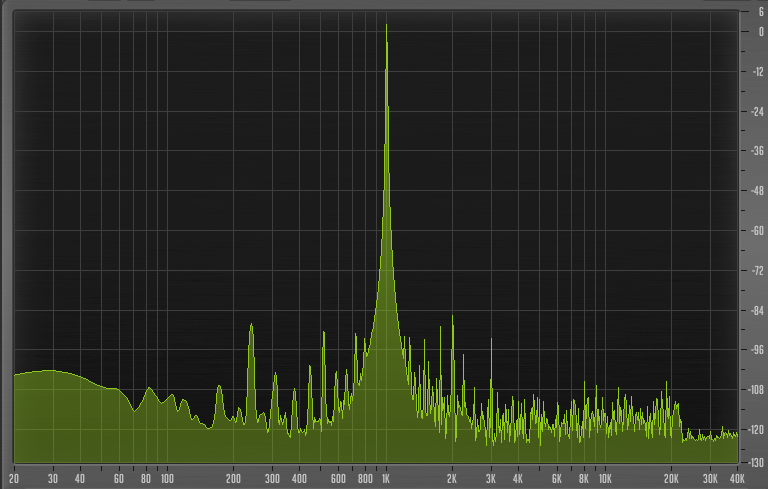The image size is (768, 489).
Task: Click the 400 Hz frequency axis label
Action: coord(299,479)
